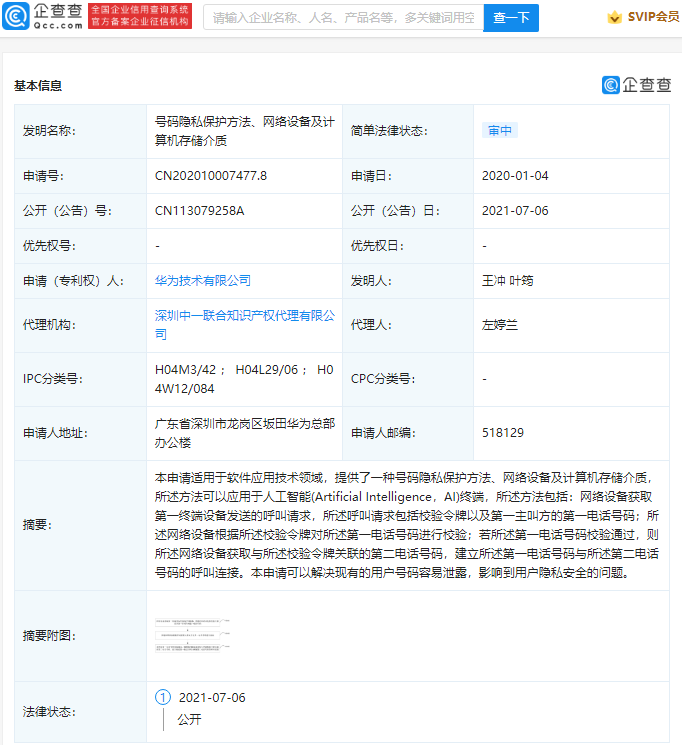Click the applicant postcode 518129
The image size is (682, 745).
[502, 433]
